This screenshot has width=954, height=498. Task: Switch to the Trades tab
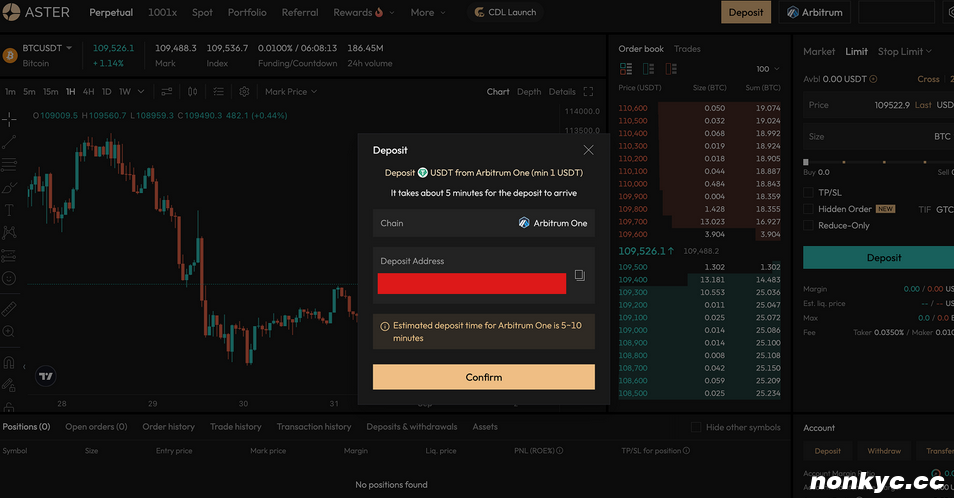687,49
